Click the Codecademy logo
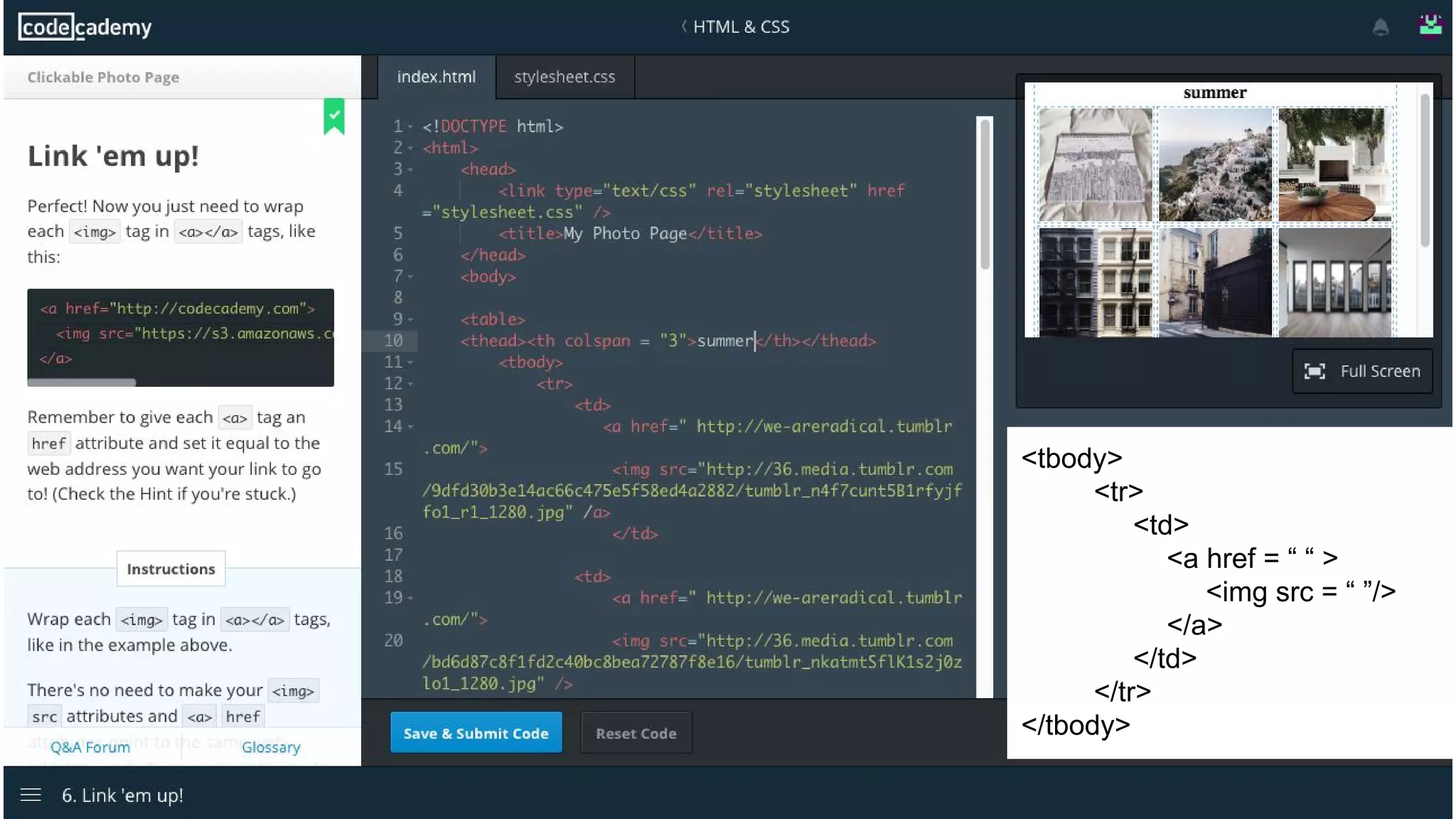 [x=85, y=27]
